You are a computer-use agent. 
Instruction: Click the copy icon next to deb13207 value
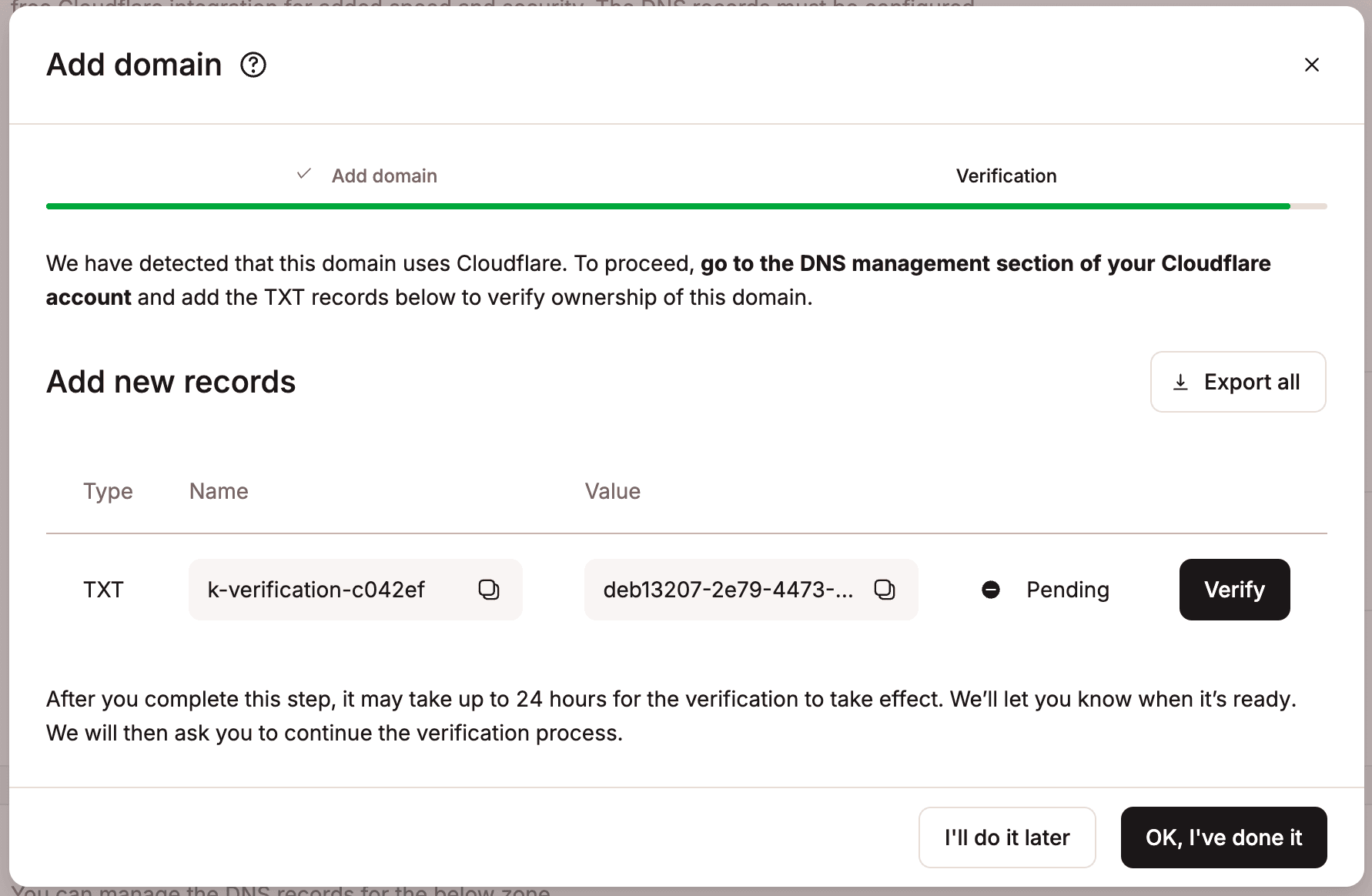[885, 590]
